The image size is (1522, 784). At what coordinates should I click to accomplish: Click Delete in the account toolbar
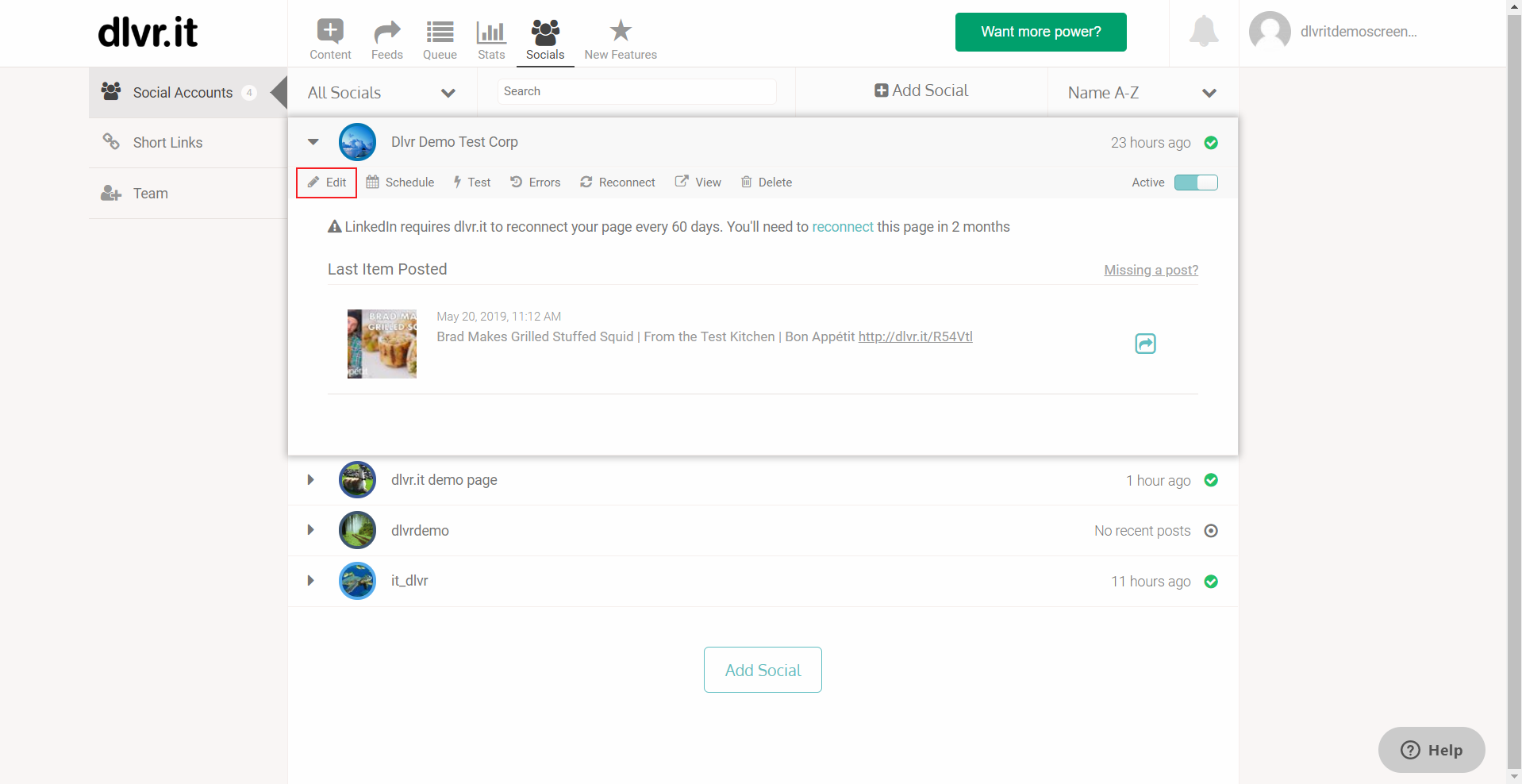click(767, 183)
